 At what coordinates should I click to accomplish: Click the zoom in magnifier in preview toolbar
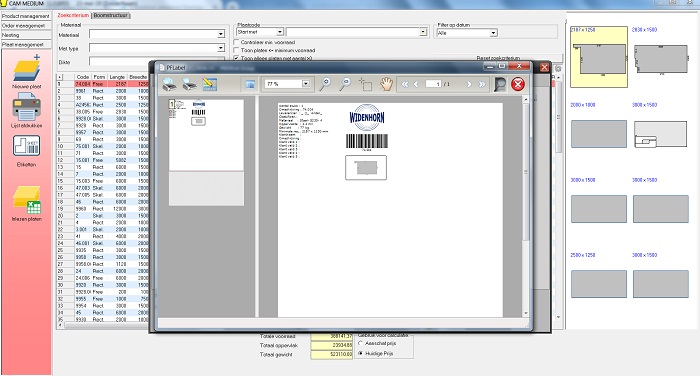pyautogui.click(x=325, y=84)
